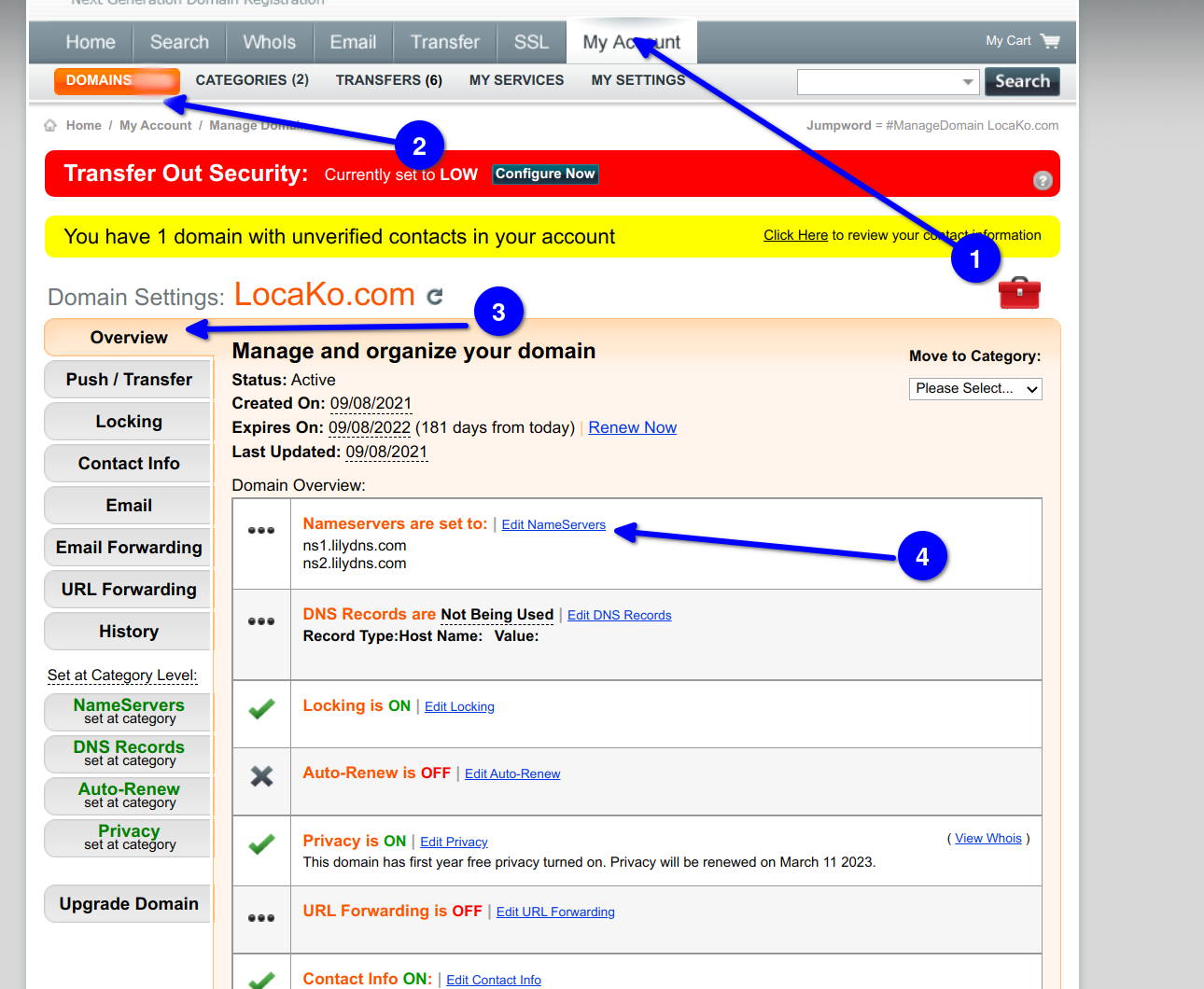Click the dark Search button

[1022, 81]
